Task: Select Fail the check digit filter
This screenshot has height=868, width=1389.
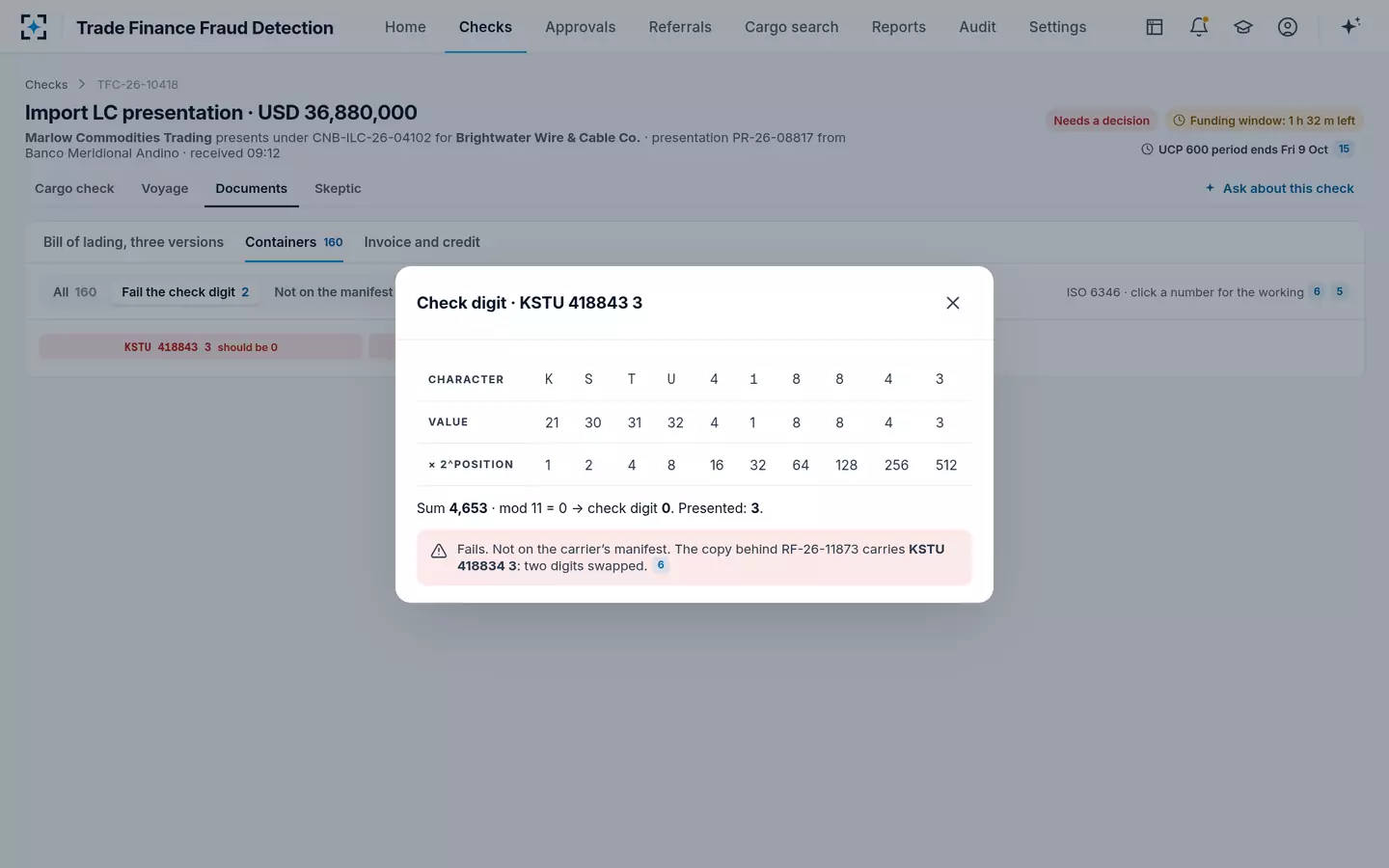Action: tap(185, 292)
